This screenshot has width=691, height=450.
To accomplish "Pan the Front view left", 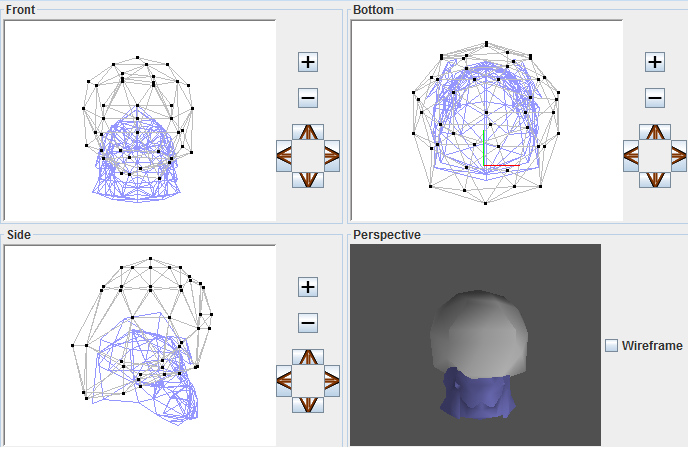I will click(x=284, y=156).
